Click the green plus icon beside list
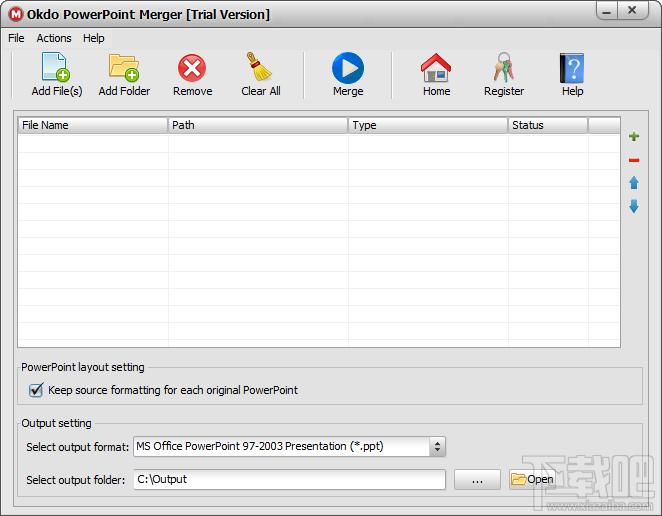This screenshot has height=516, width=662. coord(634,136)
